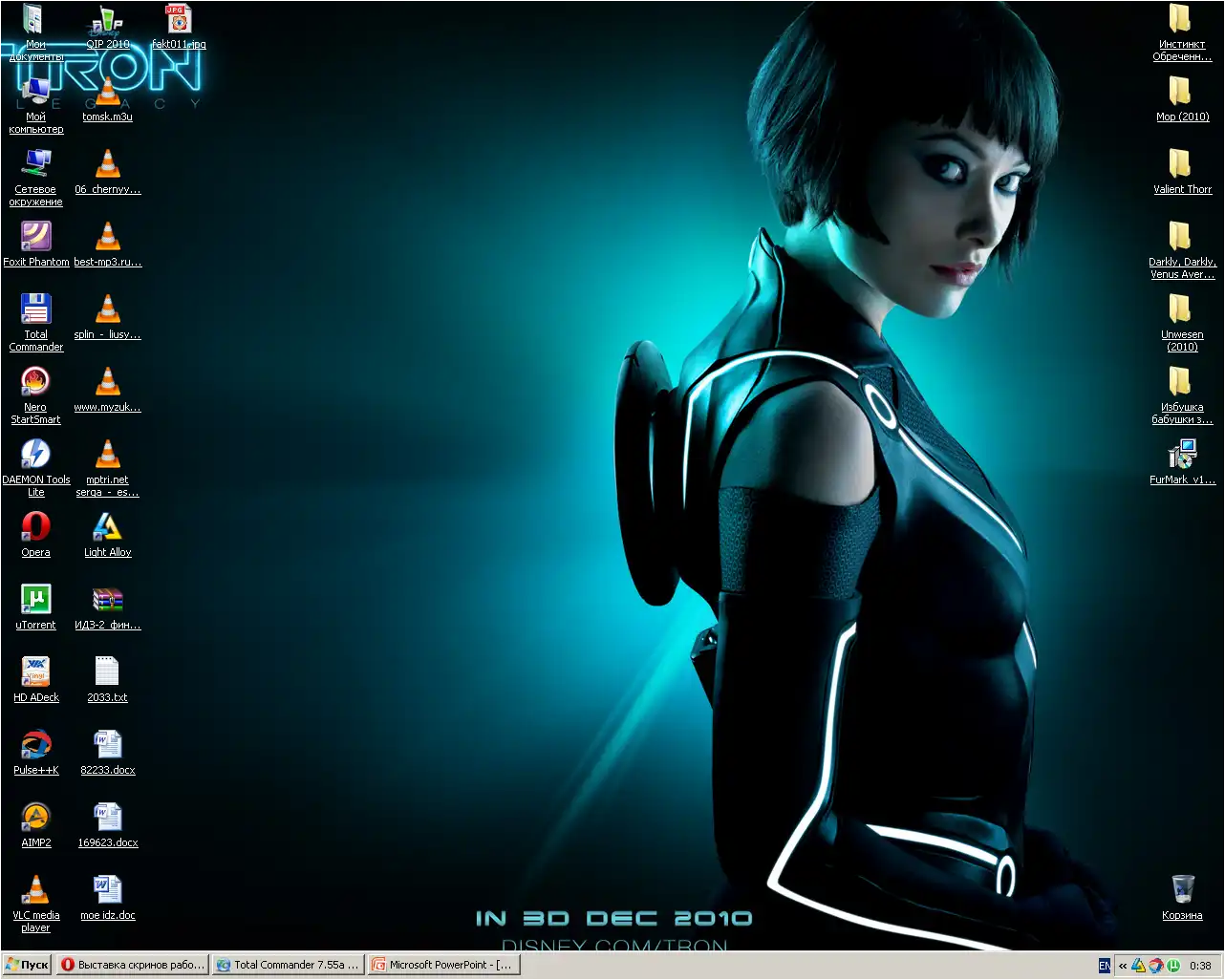Click the DAEMON Tools Lite icon

[35, 454]
